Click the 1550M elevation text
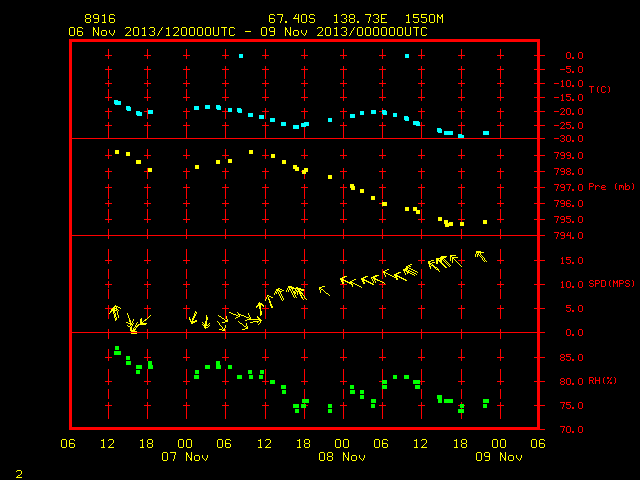Viewport: 640px width, 480px height. point(424,19)
